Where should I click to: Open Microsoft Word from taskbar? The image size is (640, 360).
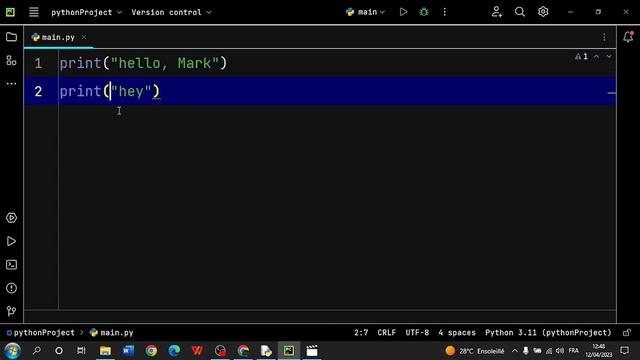pos(128,351)
